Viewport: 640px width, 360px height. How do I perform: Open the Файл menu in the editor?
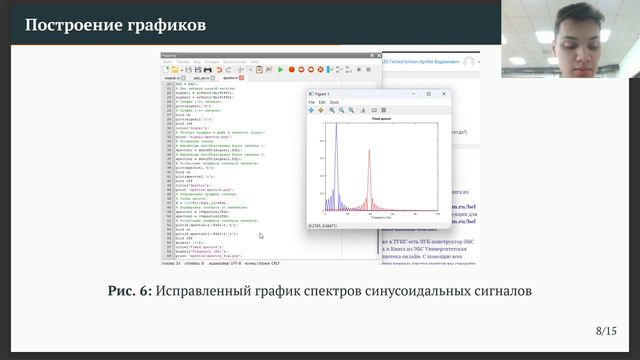pyautogui.click(x=167, y=62)
